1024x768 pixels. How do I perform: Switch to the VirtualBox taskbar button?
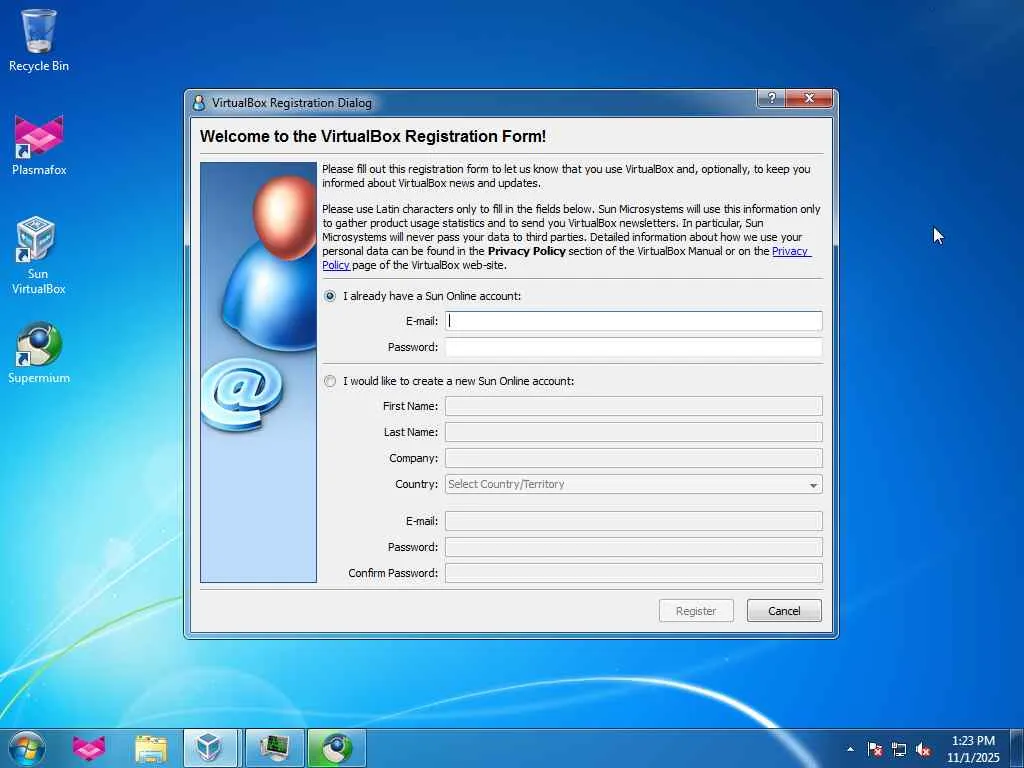tap(210, 748)
